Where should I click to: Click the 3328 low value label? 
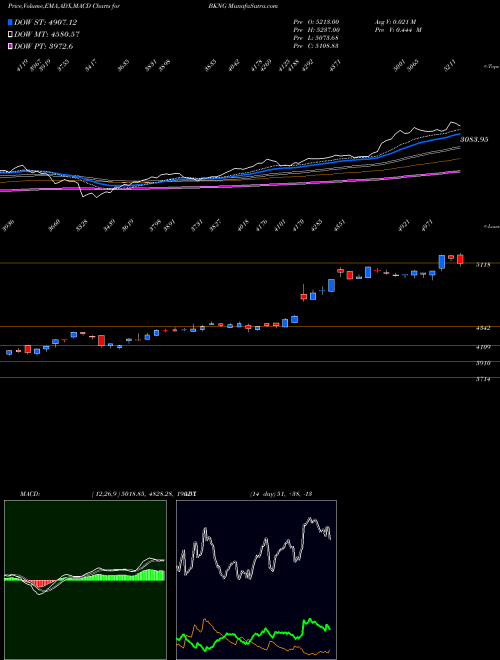[82, 226]
